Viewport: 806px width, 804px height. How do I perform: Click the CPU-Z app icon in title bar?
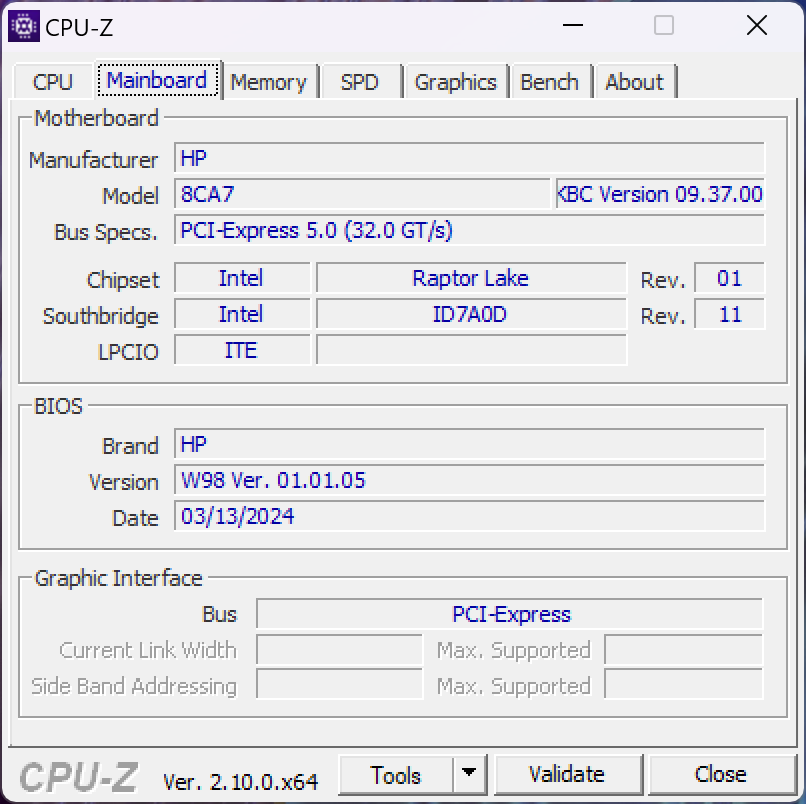coord(24,26)
